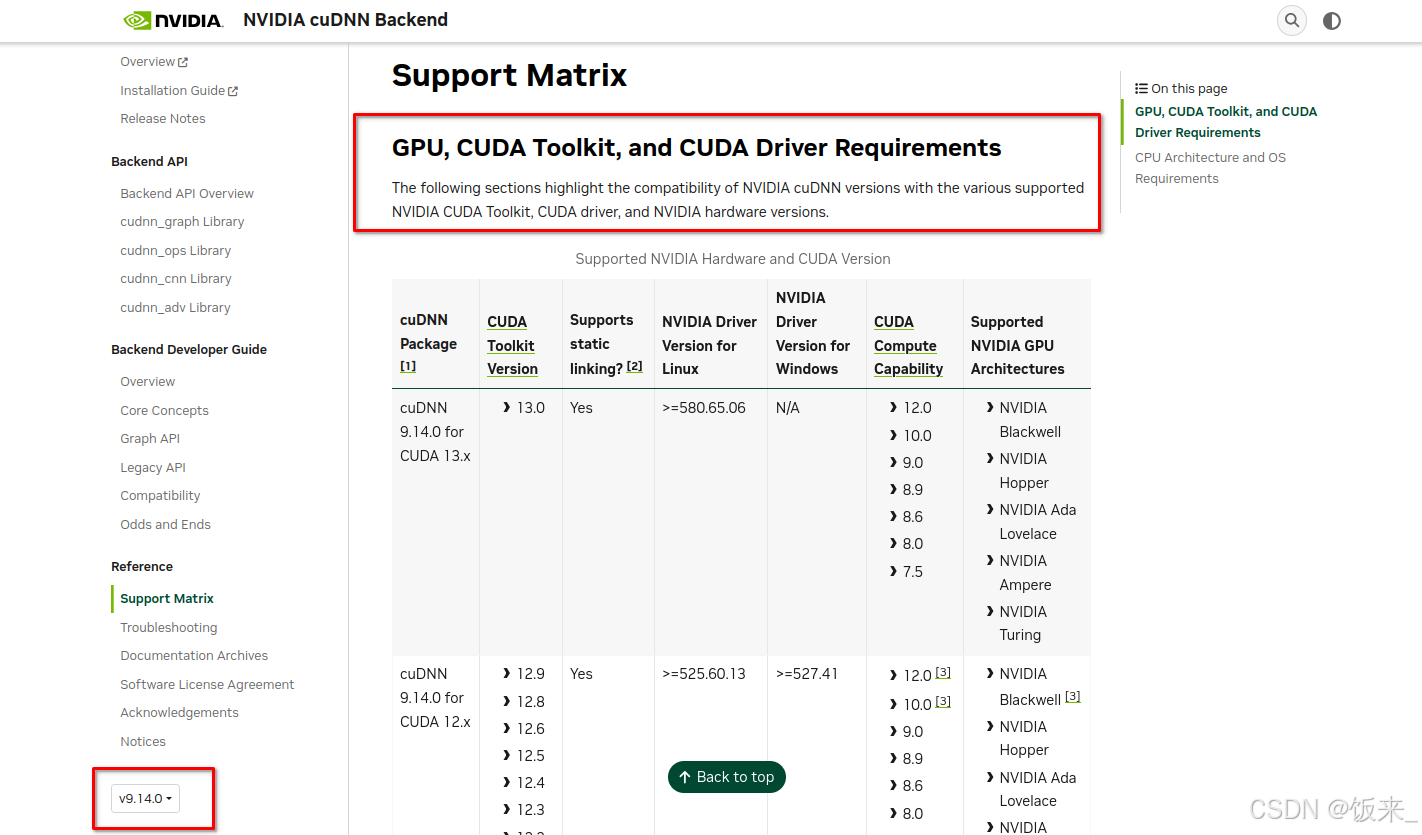Screen dimensions: 1422x835
Task: Click the 12.6 toolkit version entry
Action: click(531, 729)
